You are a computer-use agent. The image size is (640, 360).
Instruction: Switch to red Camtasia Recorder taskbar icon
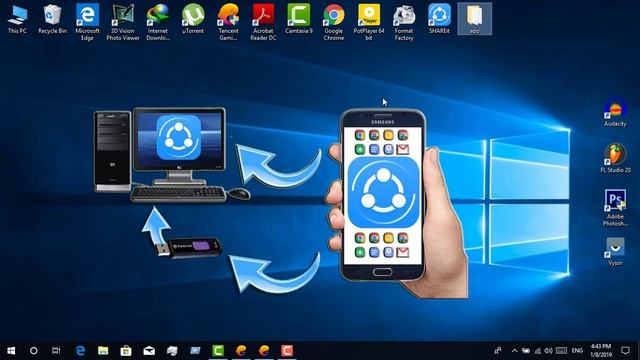(287, 351)
